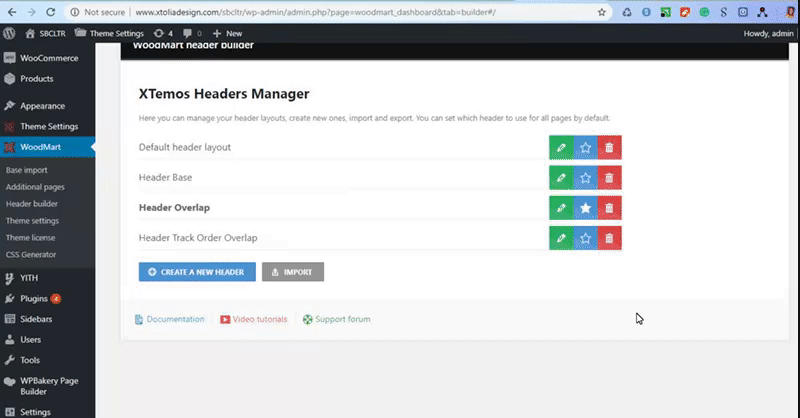Open the Users sidebar menu
This screenshot has width=800, height=418.
coord(47,339)
